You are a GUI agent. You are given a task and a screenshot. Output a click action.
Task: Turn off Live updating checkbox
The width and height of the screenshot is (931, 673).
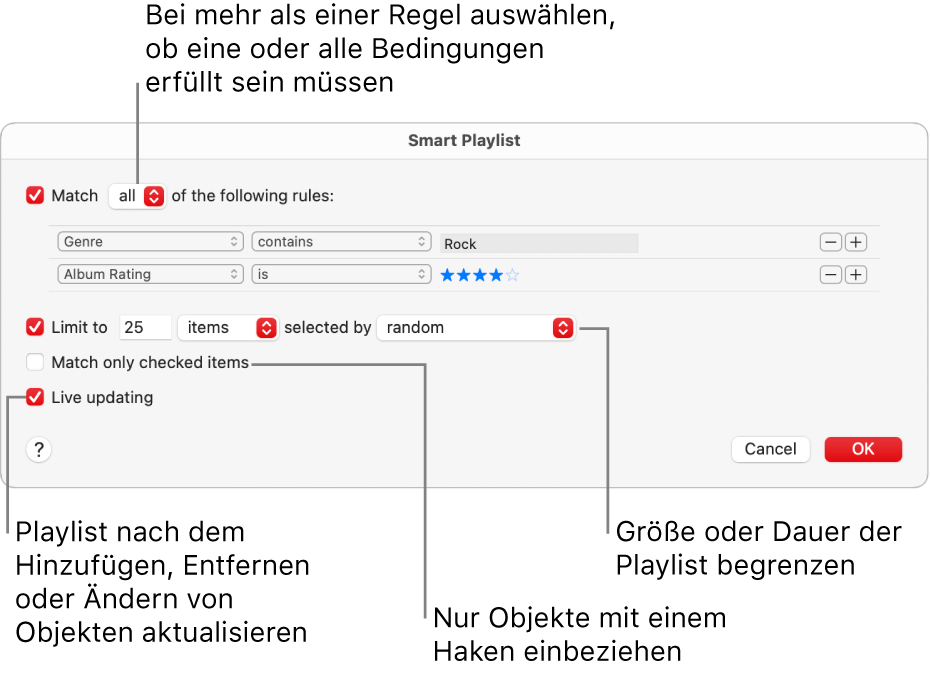[36, 398]
